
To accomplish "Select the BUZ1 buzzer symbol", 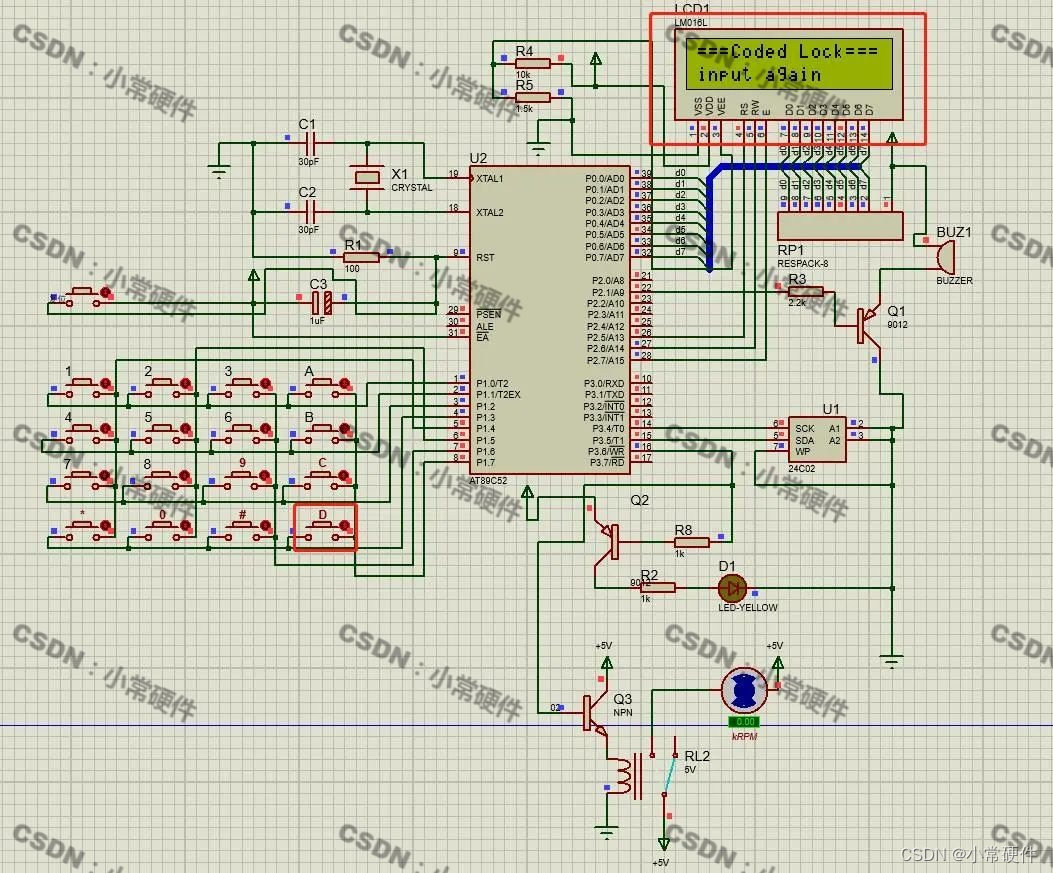I will click(x=943, y=256).
